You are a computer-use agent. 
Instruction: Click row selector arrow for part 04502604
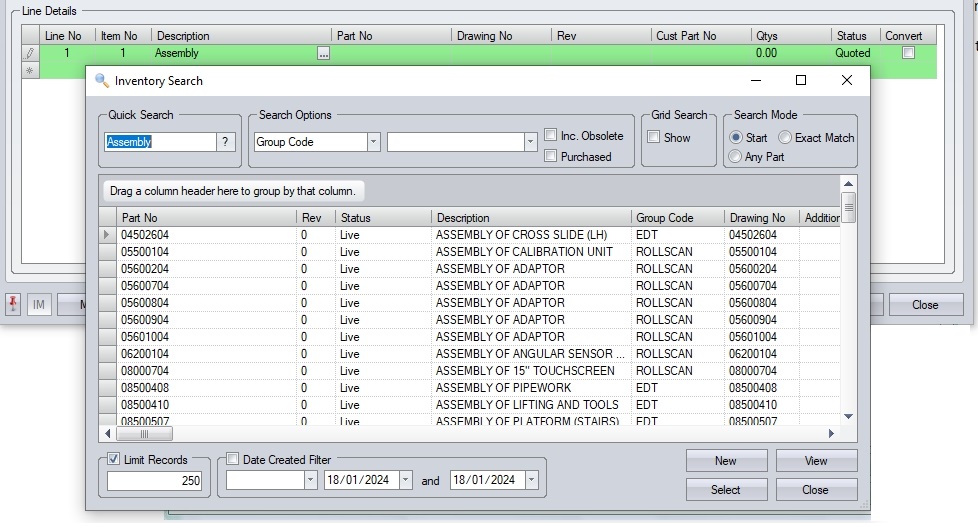pos(108,235)
